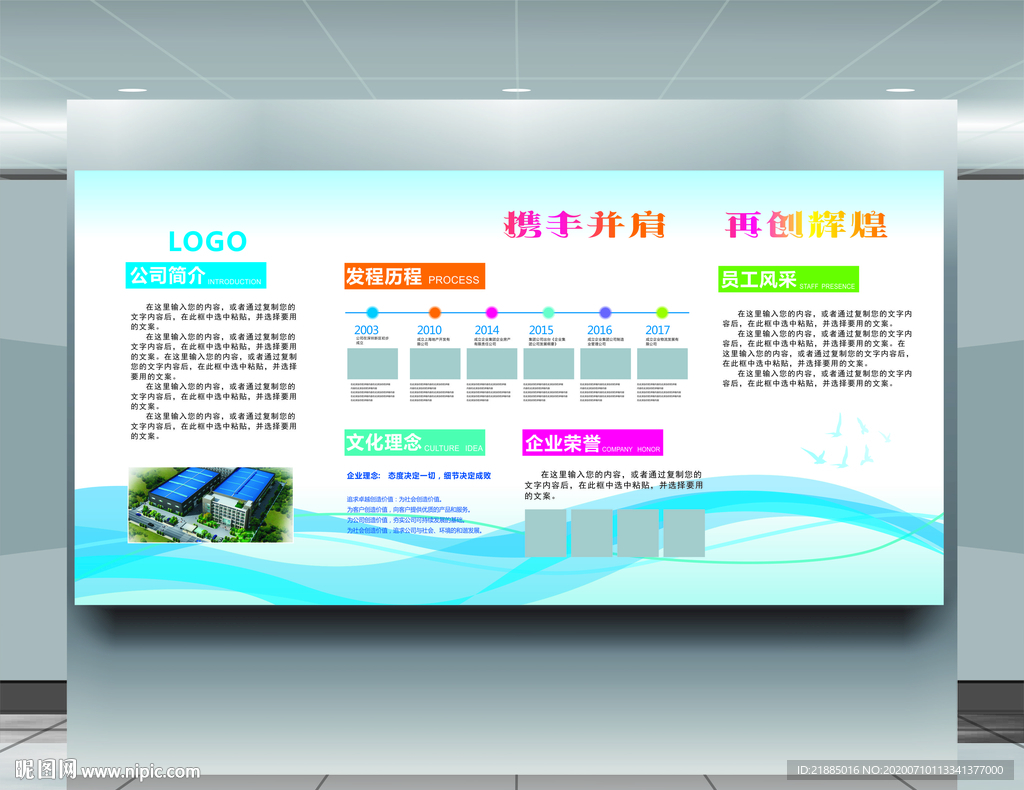Image resolution: width=1024 pixels, height=790 pixels.
Task: Select the magenta 企业荣誉 heading banner
Action: click(593, 443)
